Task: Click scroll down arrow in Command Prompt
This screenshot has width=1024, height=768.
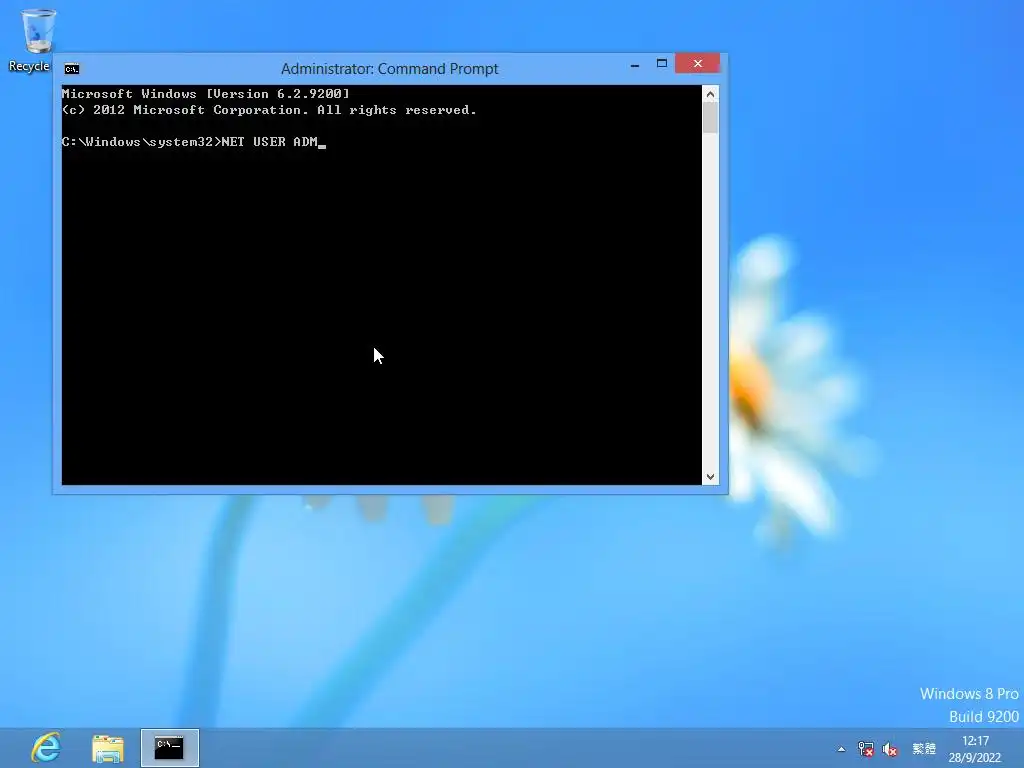Action: tap(711, 477)
